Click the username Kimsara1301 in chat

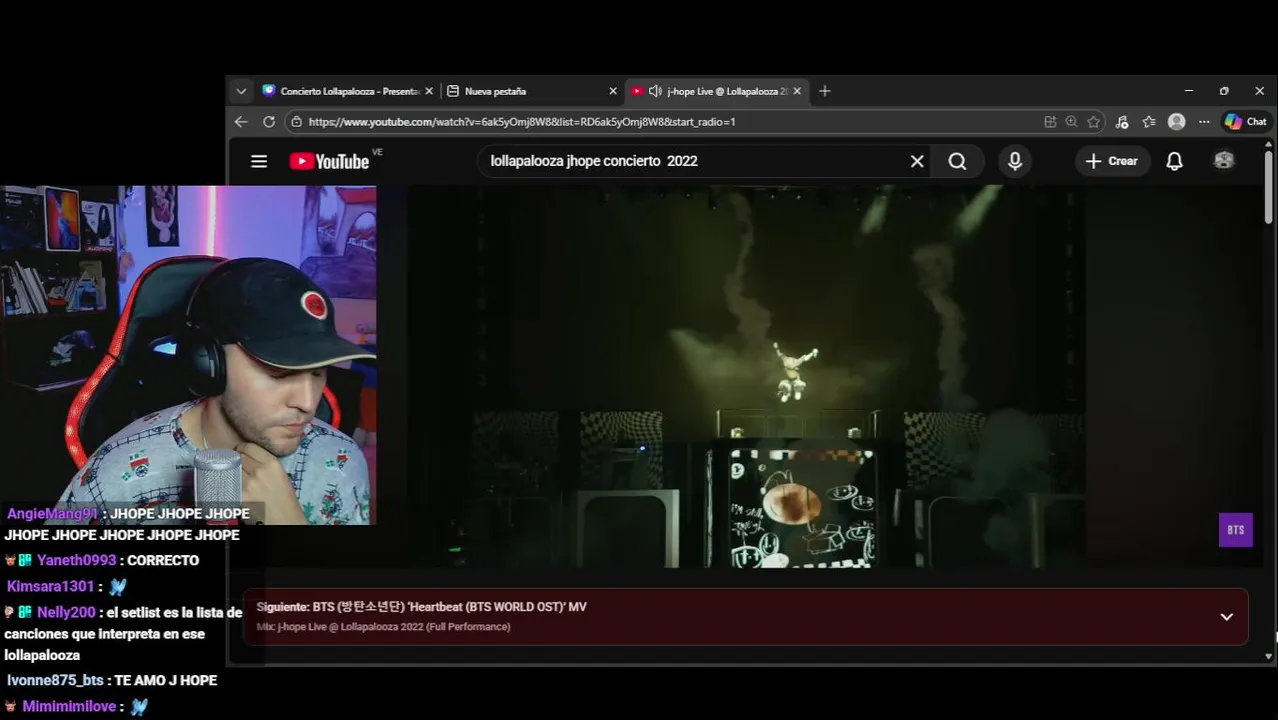coord(50,587)
